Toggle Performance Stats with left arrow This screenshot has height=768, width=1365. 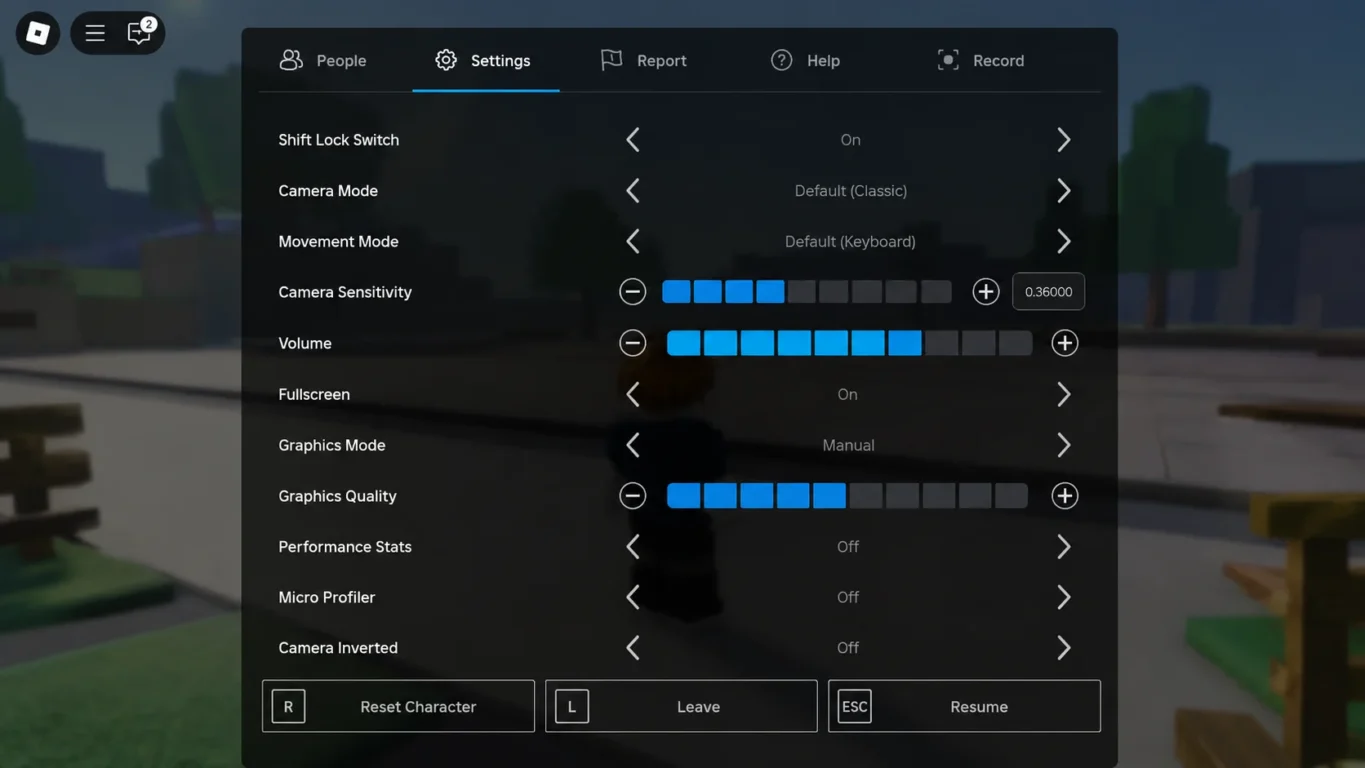pyautogui.click(x=633, y=547)
